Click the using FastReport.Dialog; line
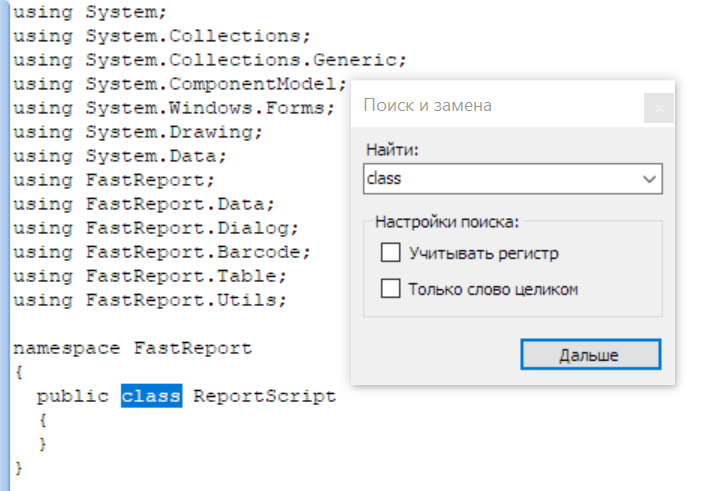The width and height of the screenshot is (721, 491). coord(156,228)
